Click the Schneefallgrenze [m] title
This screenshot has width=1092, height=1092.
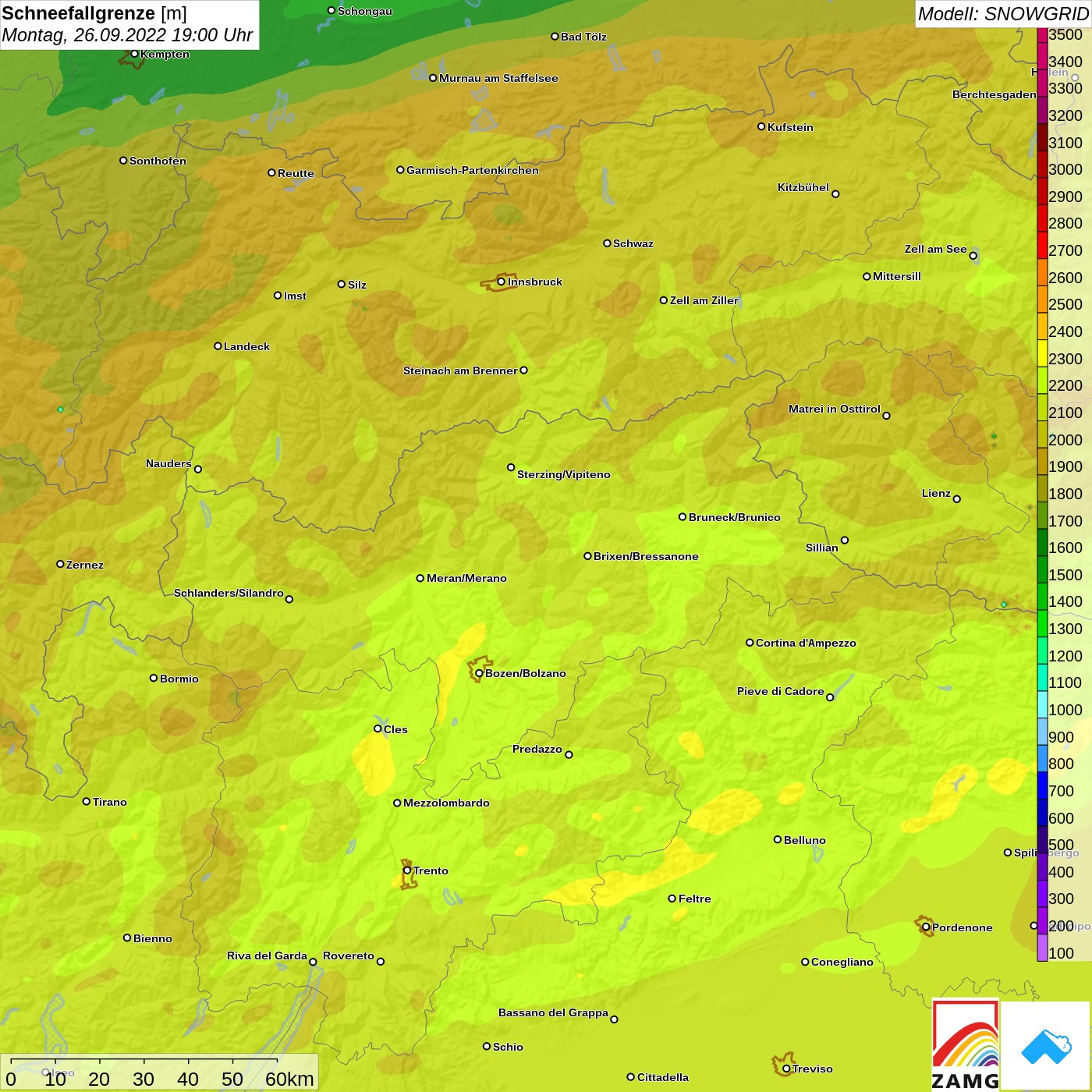pyautogui.click(x=94, y=13)
